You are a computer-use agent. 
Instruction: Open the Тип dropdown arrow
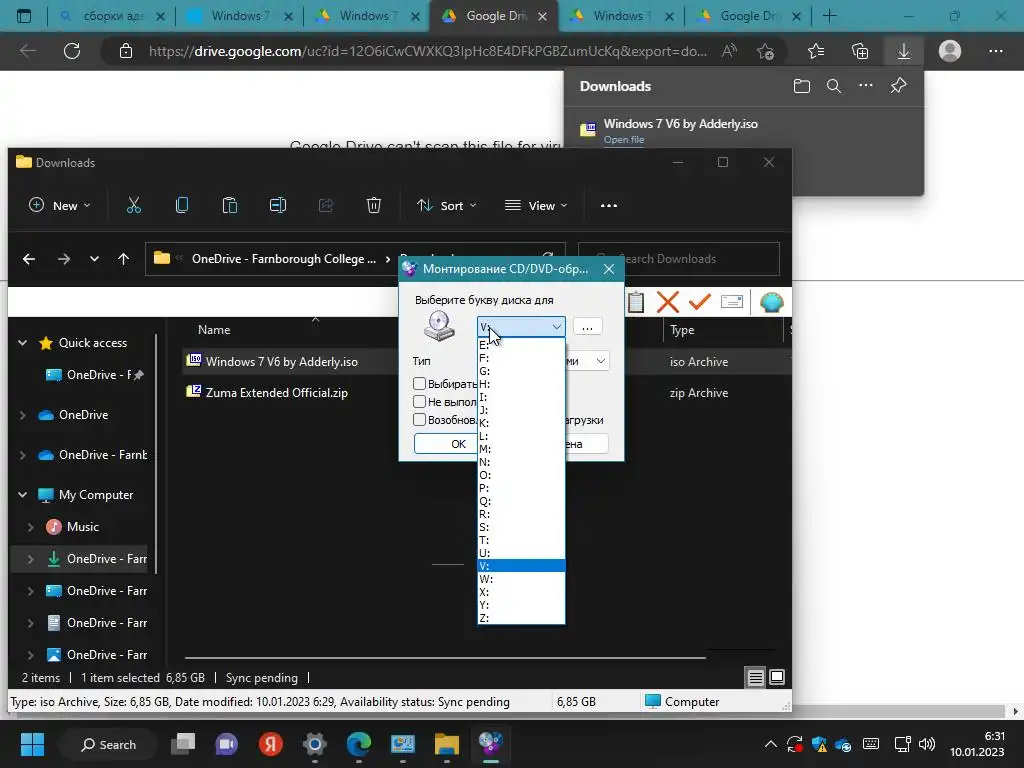pos(600,360)
